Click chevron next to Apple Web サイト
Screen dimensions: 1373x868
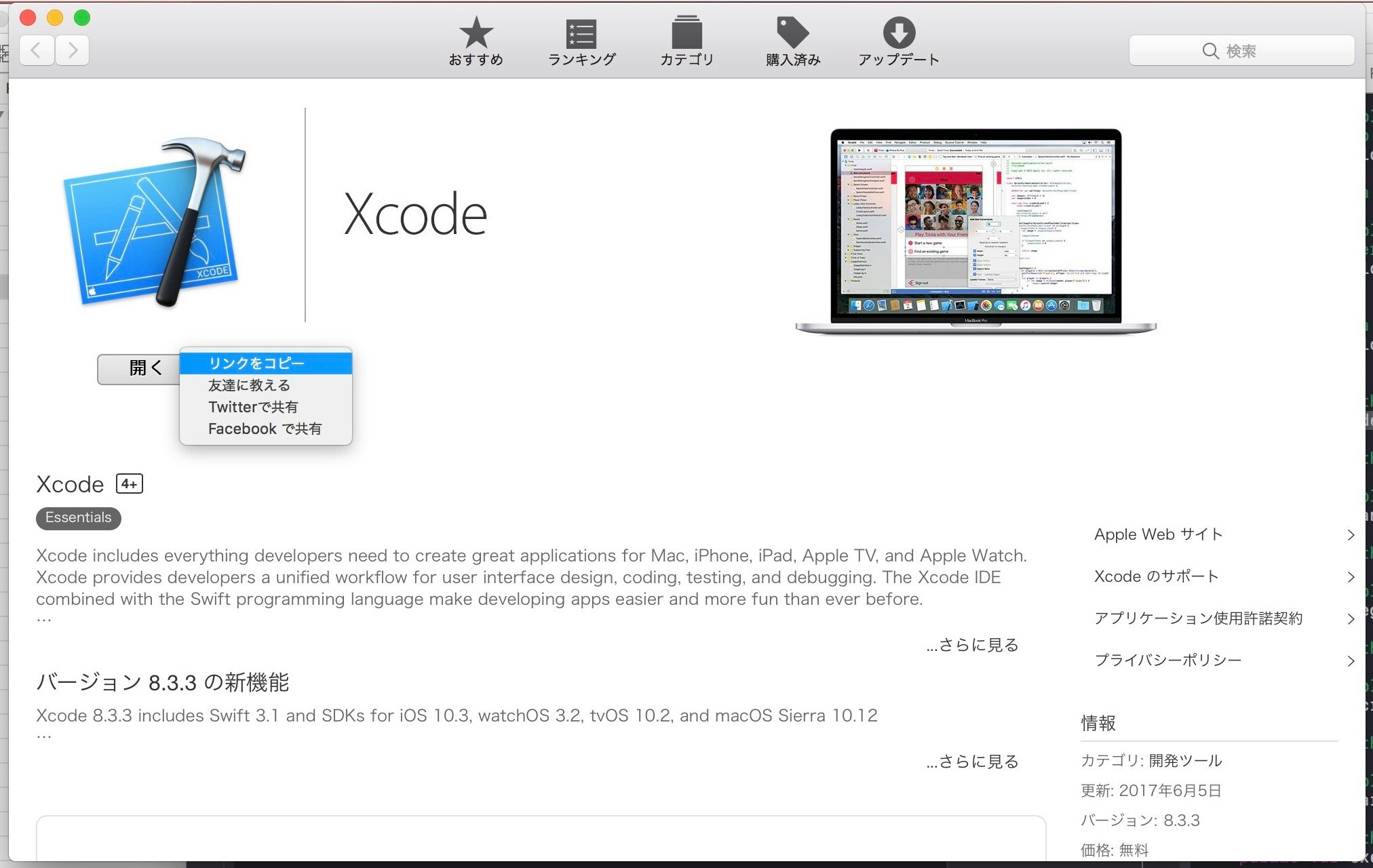click(x=1351, y=535)
